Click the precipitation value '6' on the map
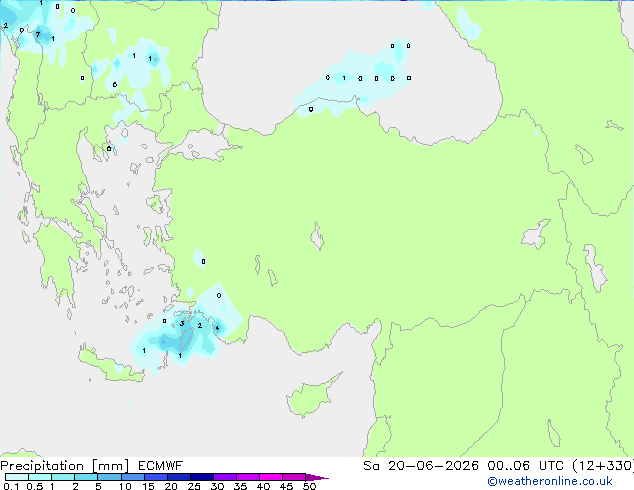 pyautogui.click(x=115, y=84)
